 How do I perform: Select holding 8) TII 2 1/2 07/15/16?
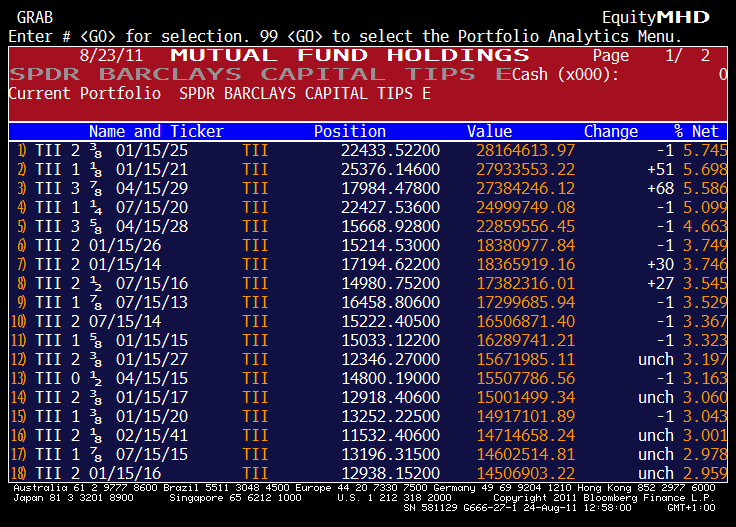pos(368,283)
